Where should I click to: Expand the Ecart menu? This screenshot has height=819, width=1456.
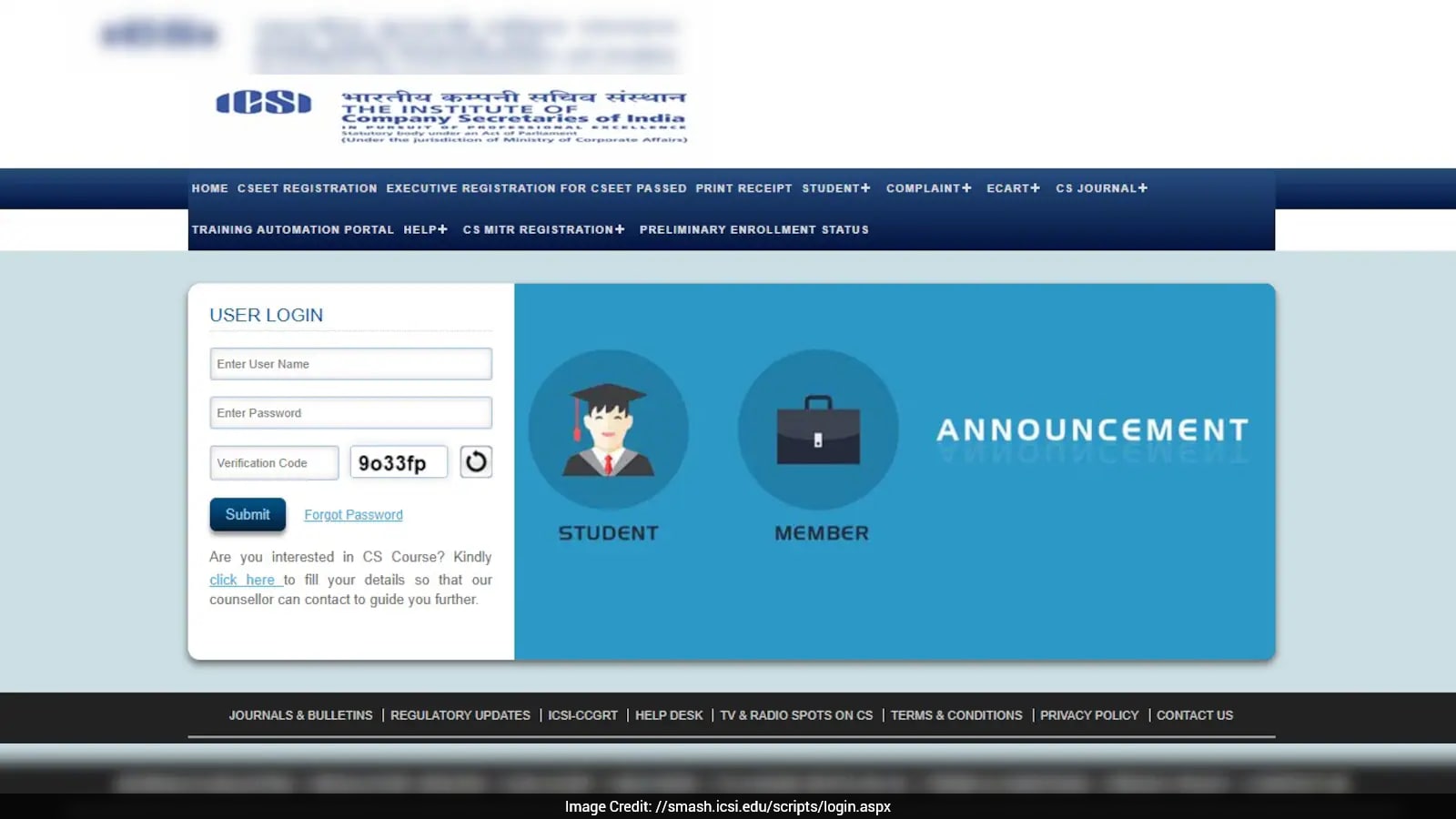pyautogui.click(x=1013, y=188)
